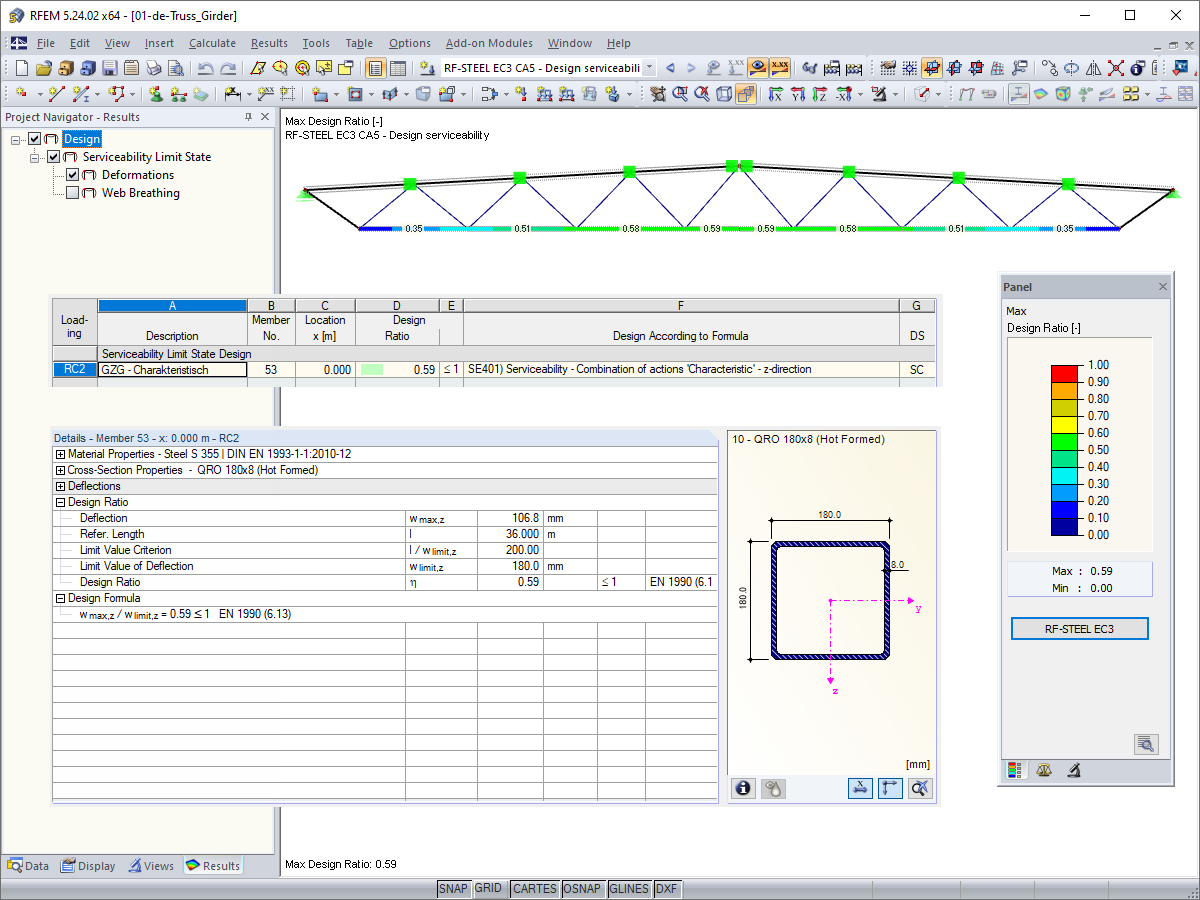The width and height of the screenshot is (1200, 900).
Task: Open a new model with the New icon
Action: coord(20,67)
